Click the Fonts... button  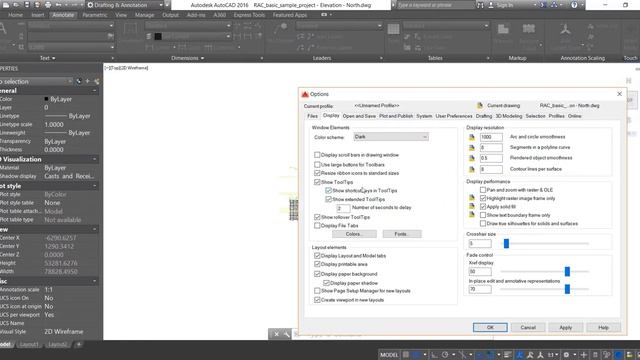402,234
